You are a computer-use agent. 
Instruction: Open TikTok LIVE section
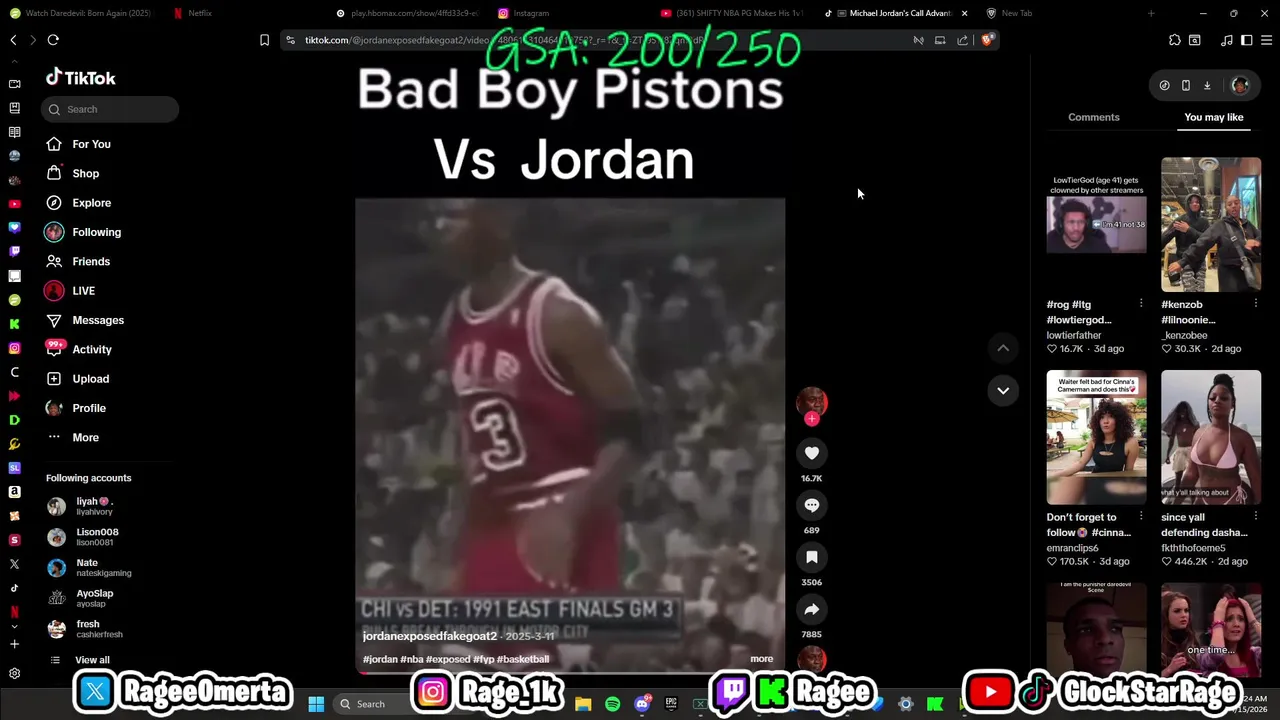pos(83,291)
